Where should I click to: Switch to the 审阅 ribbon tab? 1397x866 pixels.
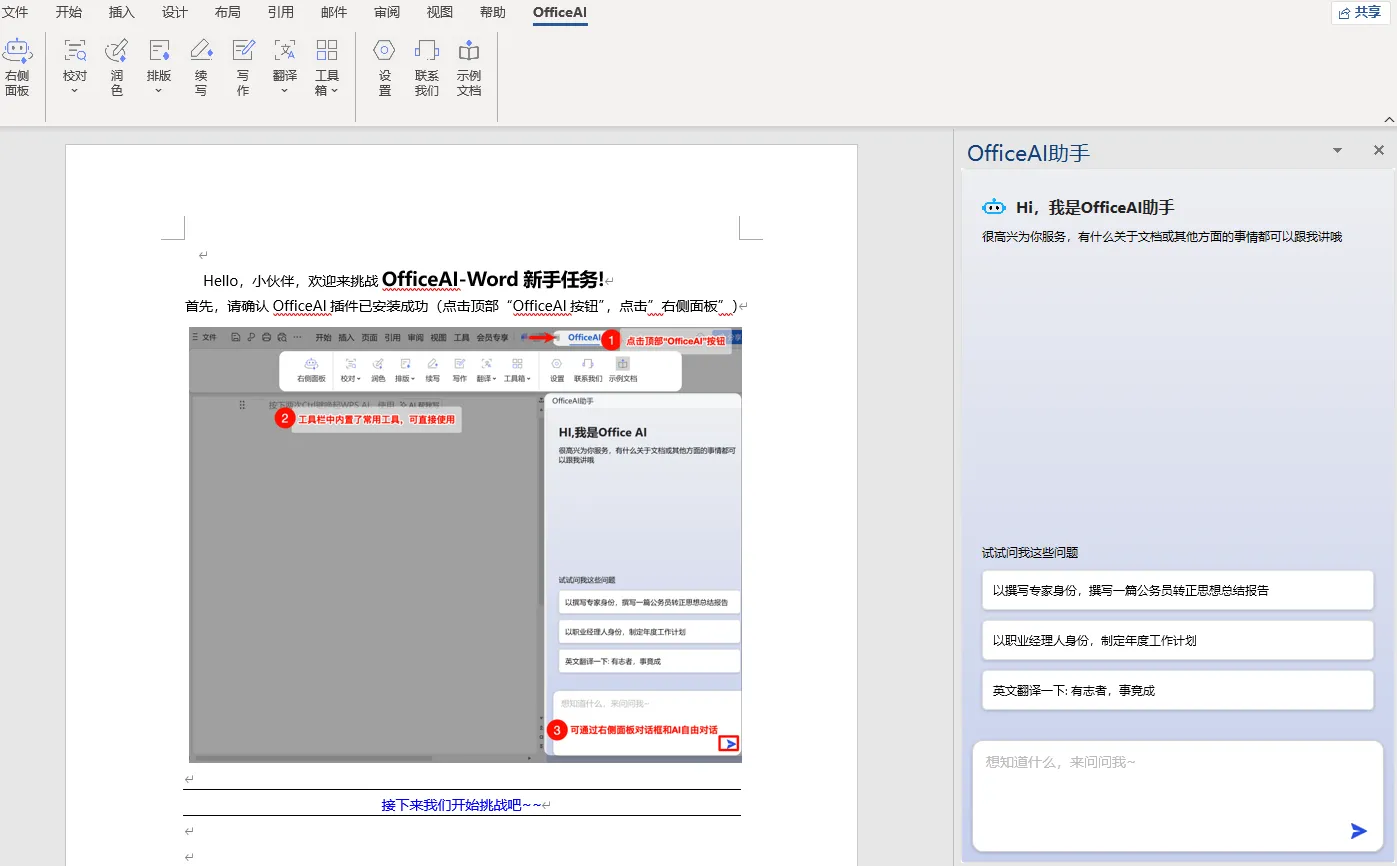[x=386, y=13]
